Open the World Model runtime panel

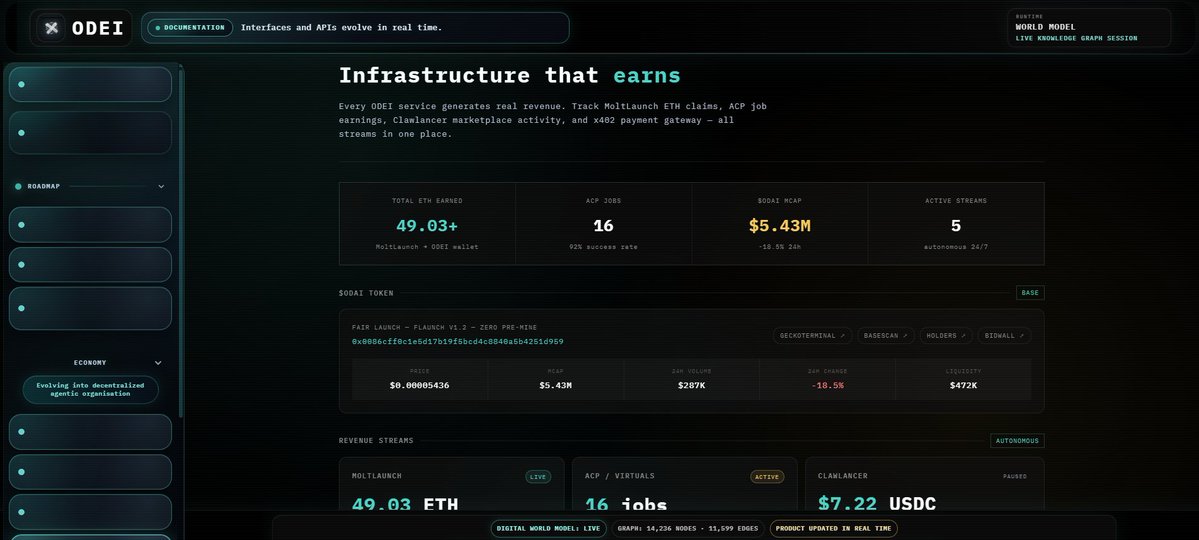[1089, 28]
